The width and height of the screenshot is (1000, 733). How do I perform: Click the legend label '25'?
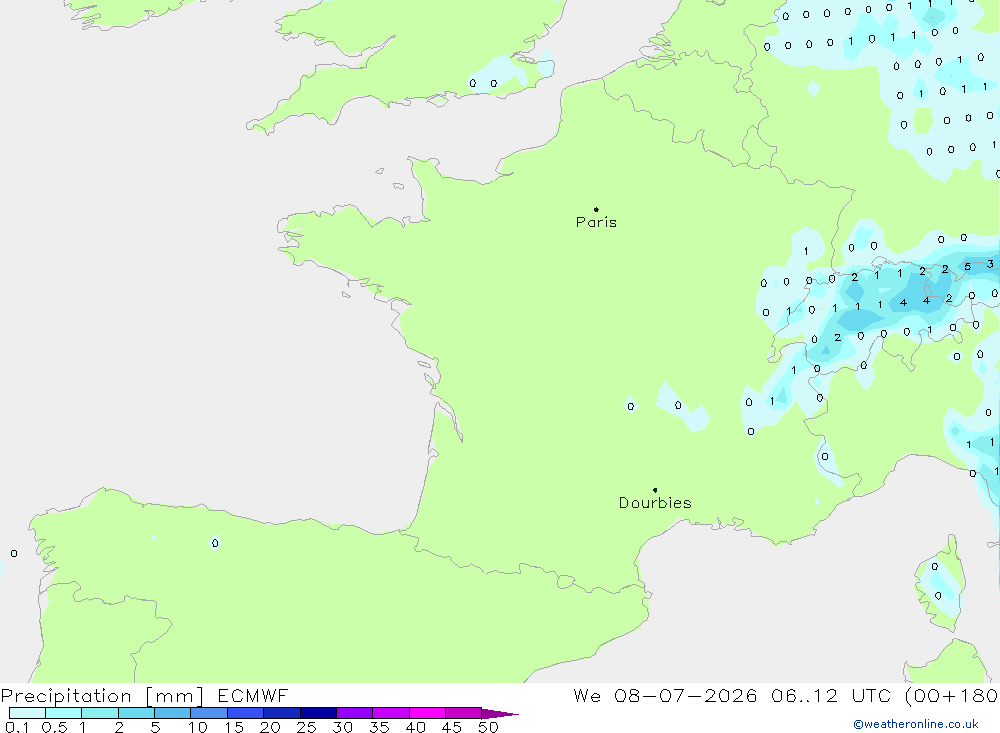click(x=306, y=727)
